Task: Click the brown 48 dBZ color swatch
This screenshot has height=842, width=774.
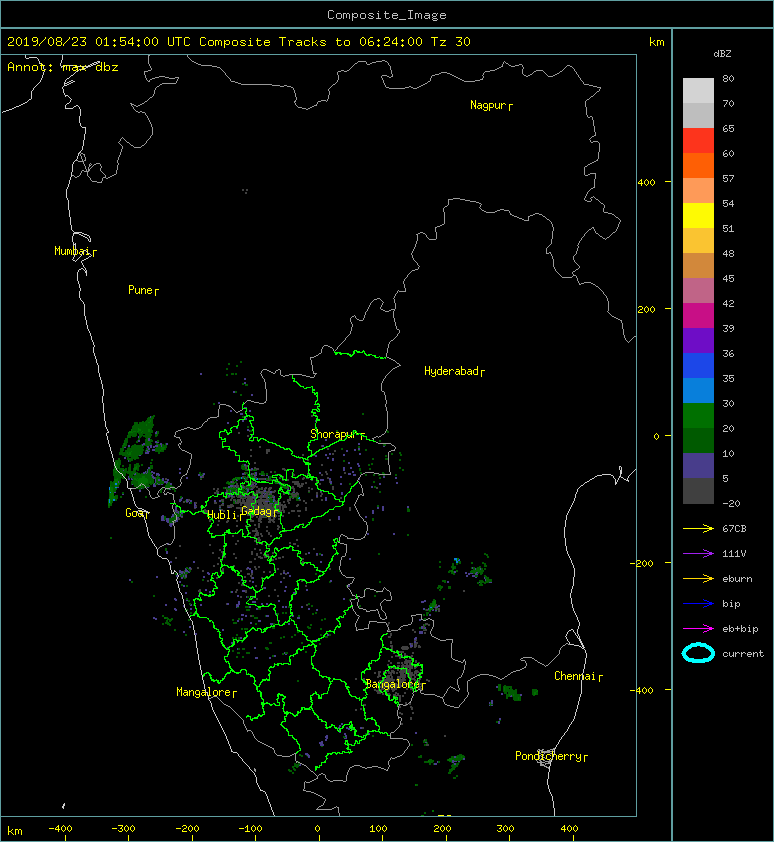Action: pyautogui.click(x=698, y=265)
